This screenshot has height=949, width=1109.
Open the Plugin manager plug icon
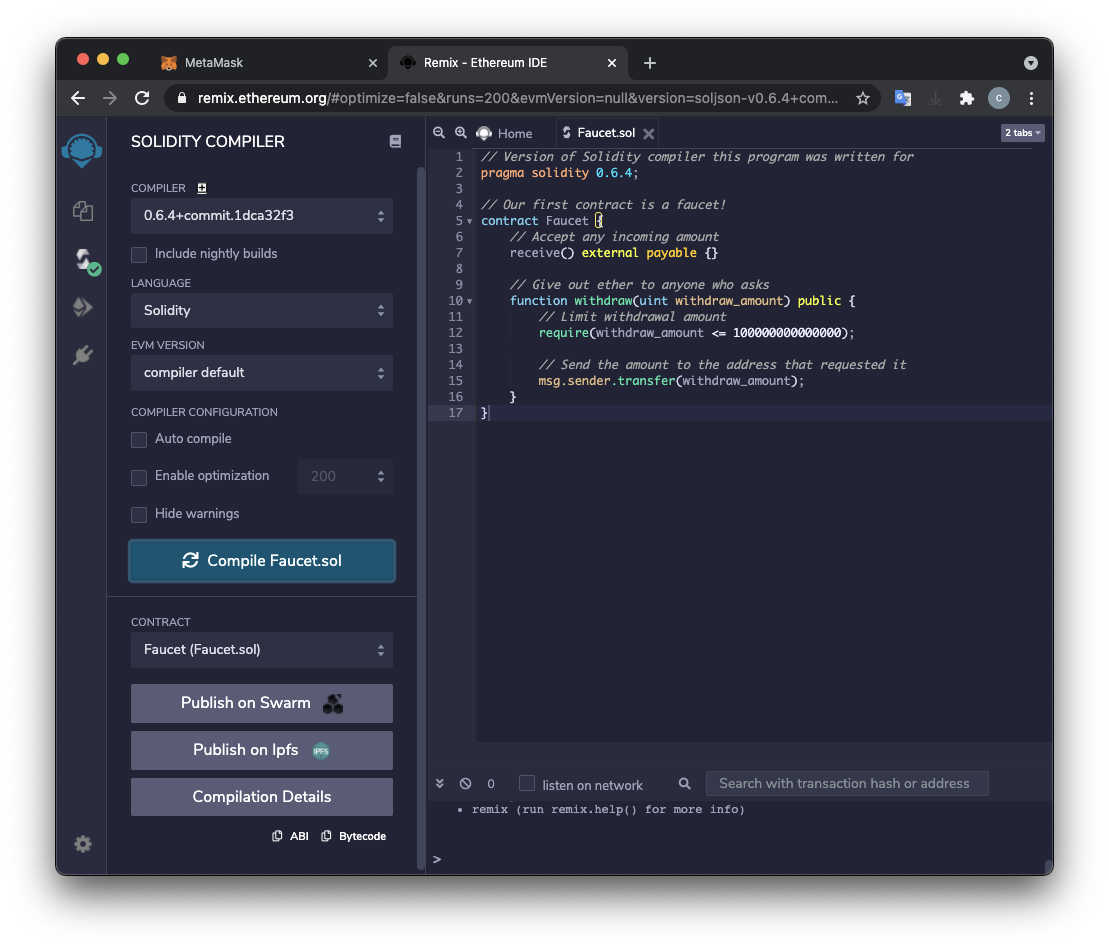click(x=83, y=354)
